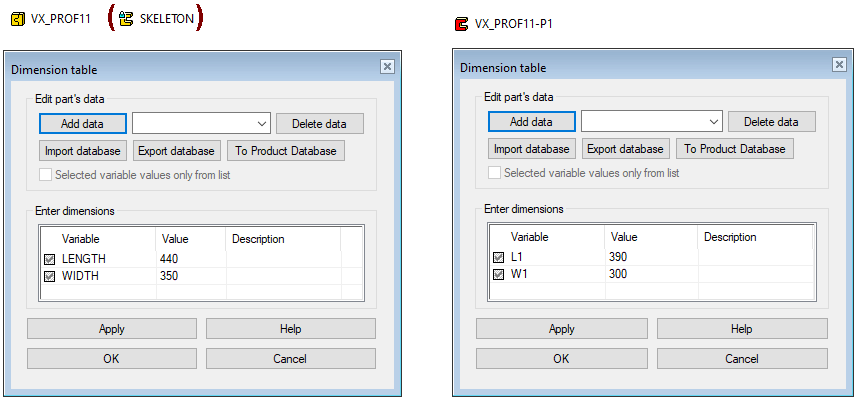Uncheck the W1 variable checkbox
Screen dimensions: 855x400
[x=499, y=274]
